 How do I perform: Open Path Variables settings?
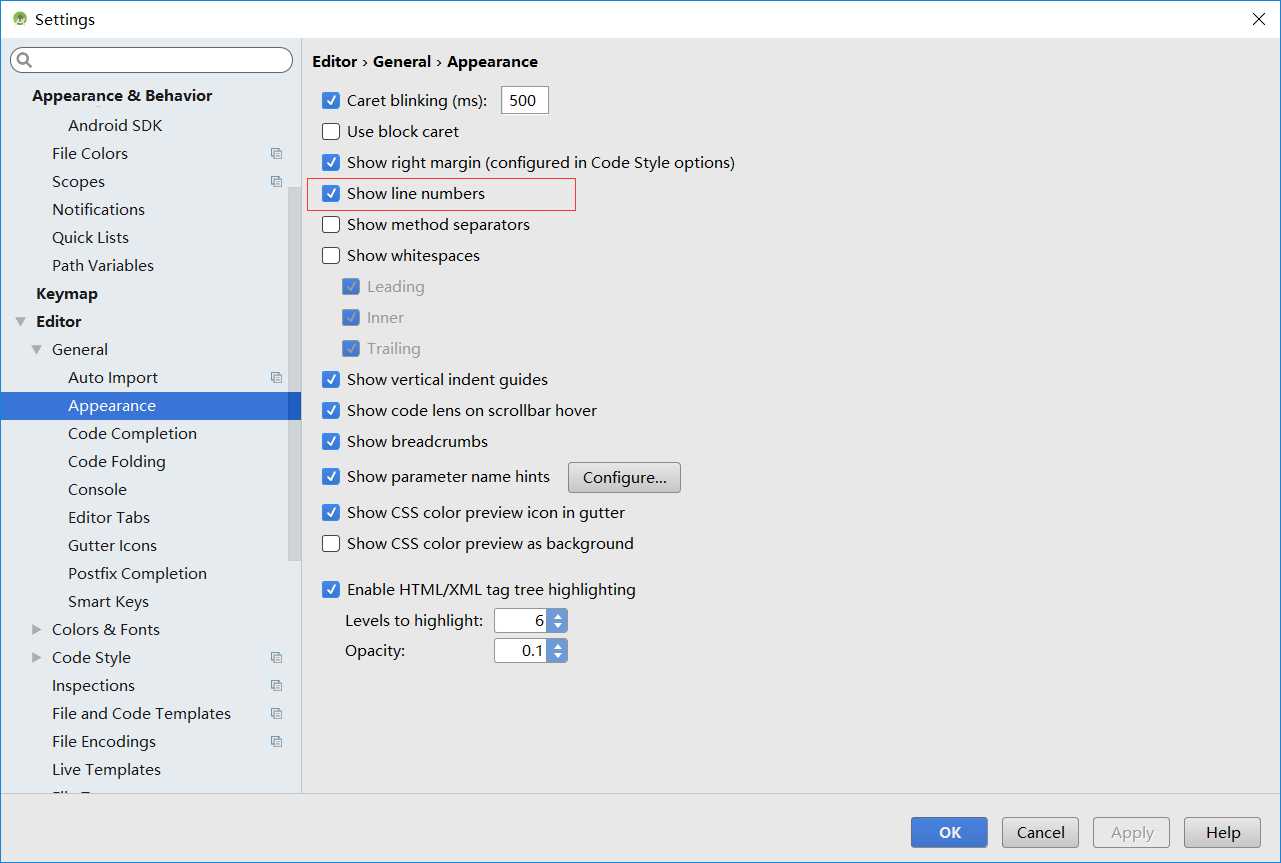tap(103, 266)
